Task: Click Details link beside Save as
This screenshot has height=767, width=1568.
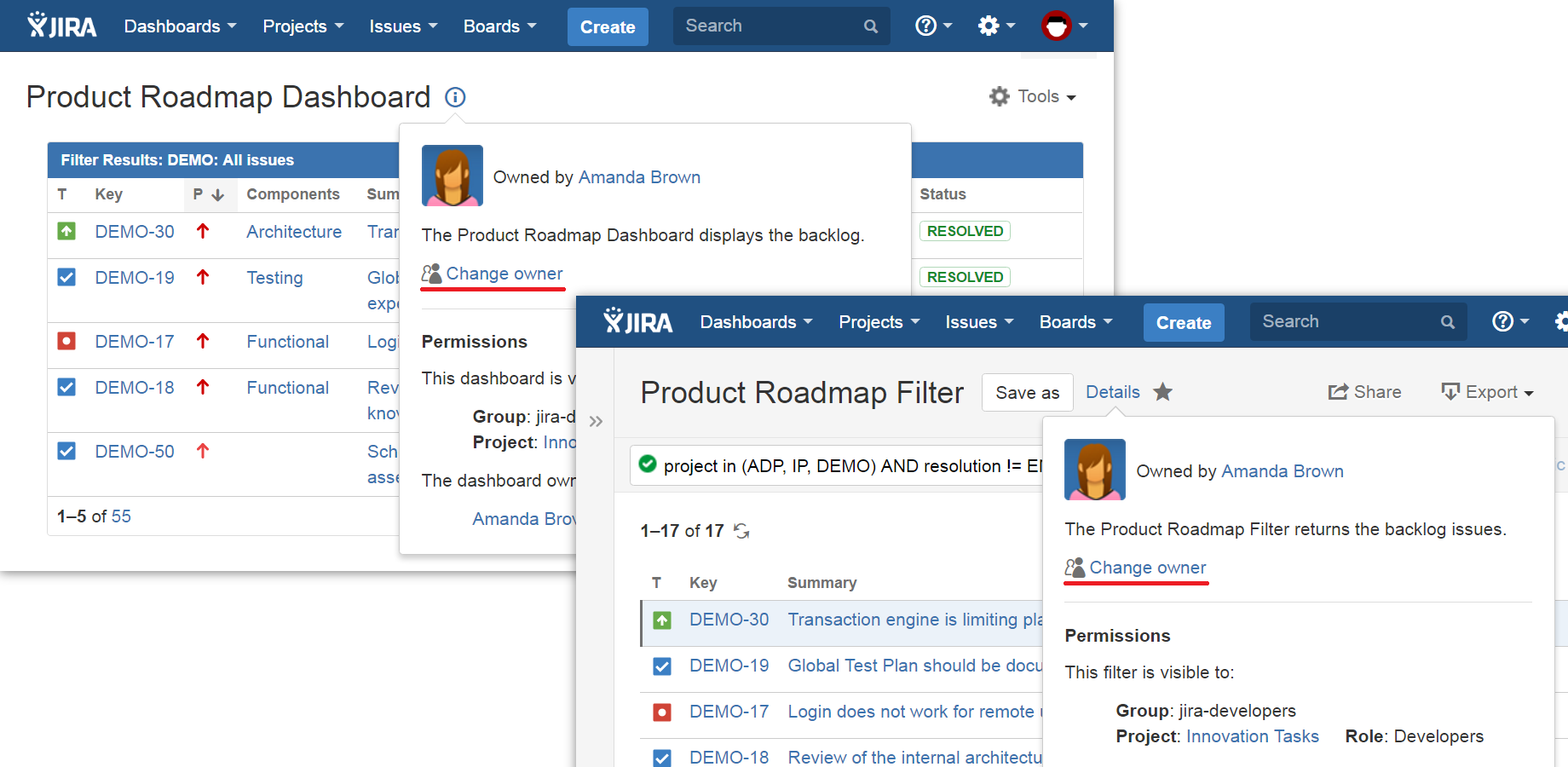Action: pos(1113,392)
